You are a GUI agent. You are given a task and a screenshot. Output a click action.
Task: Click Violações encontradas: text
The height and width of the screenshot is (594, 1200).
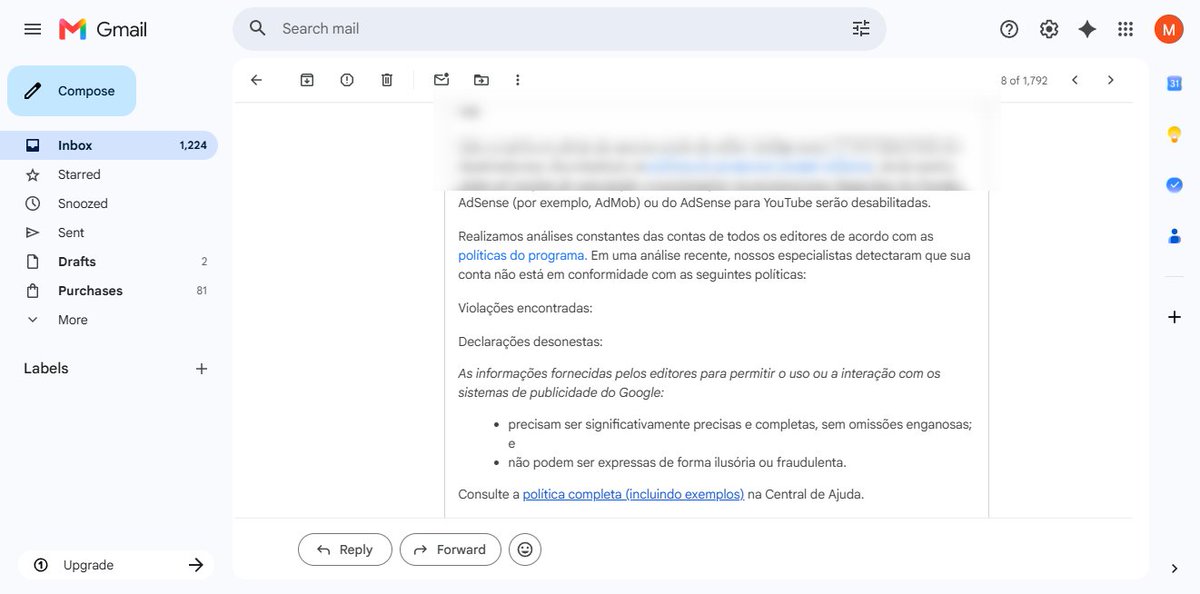point(525,308)
